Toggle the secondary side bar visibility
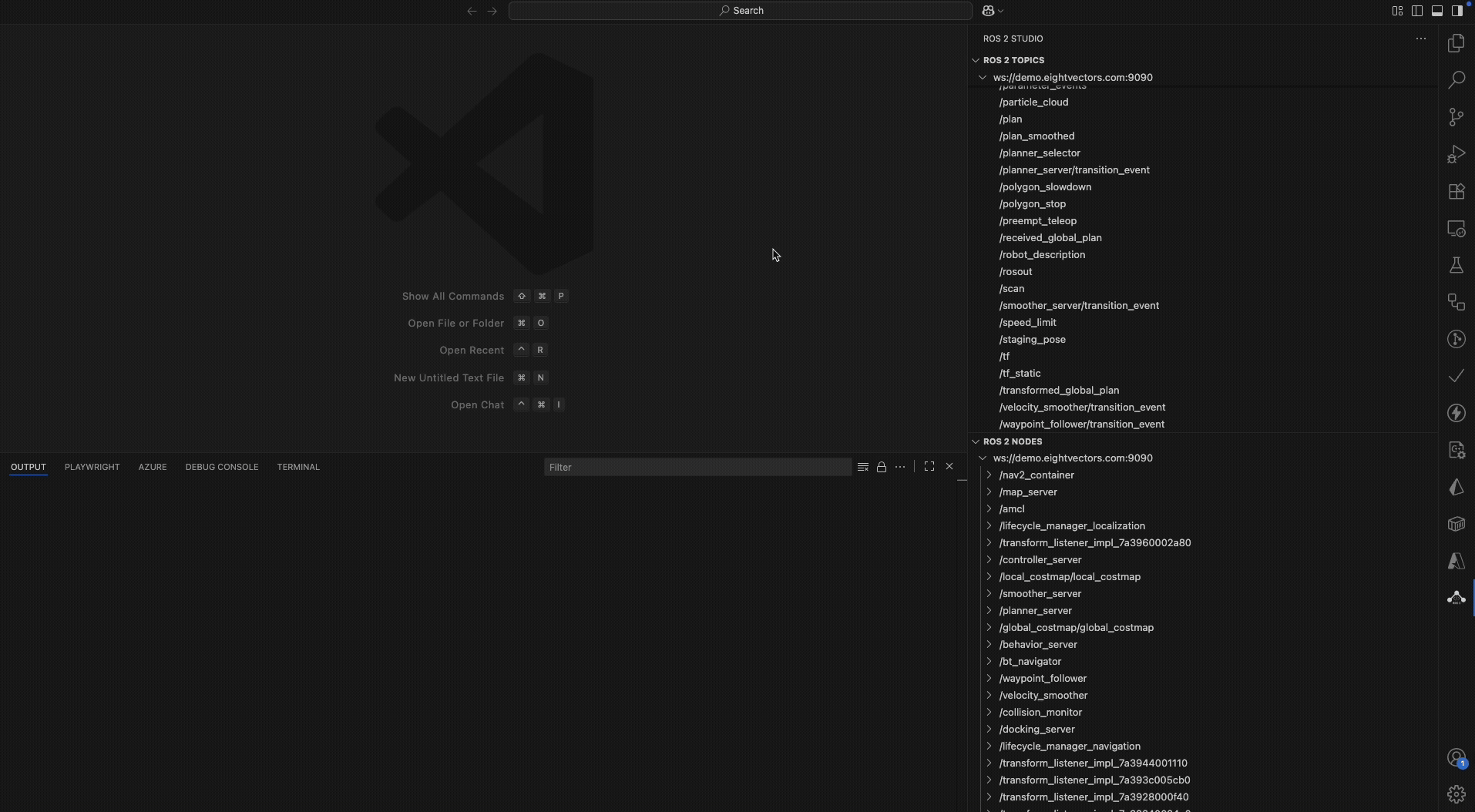 pyautogui.click(x=1457, y=11)
